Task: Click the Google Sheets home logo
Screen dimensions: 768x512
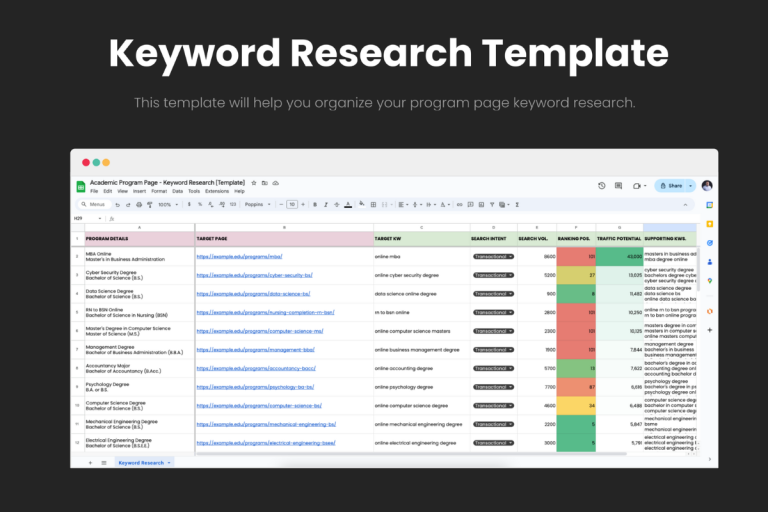Action: pyautogui.click(x=81, y=187)
